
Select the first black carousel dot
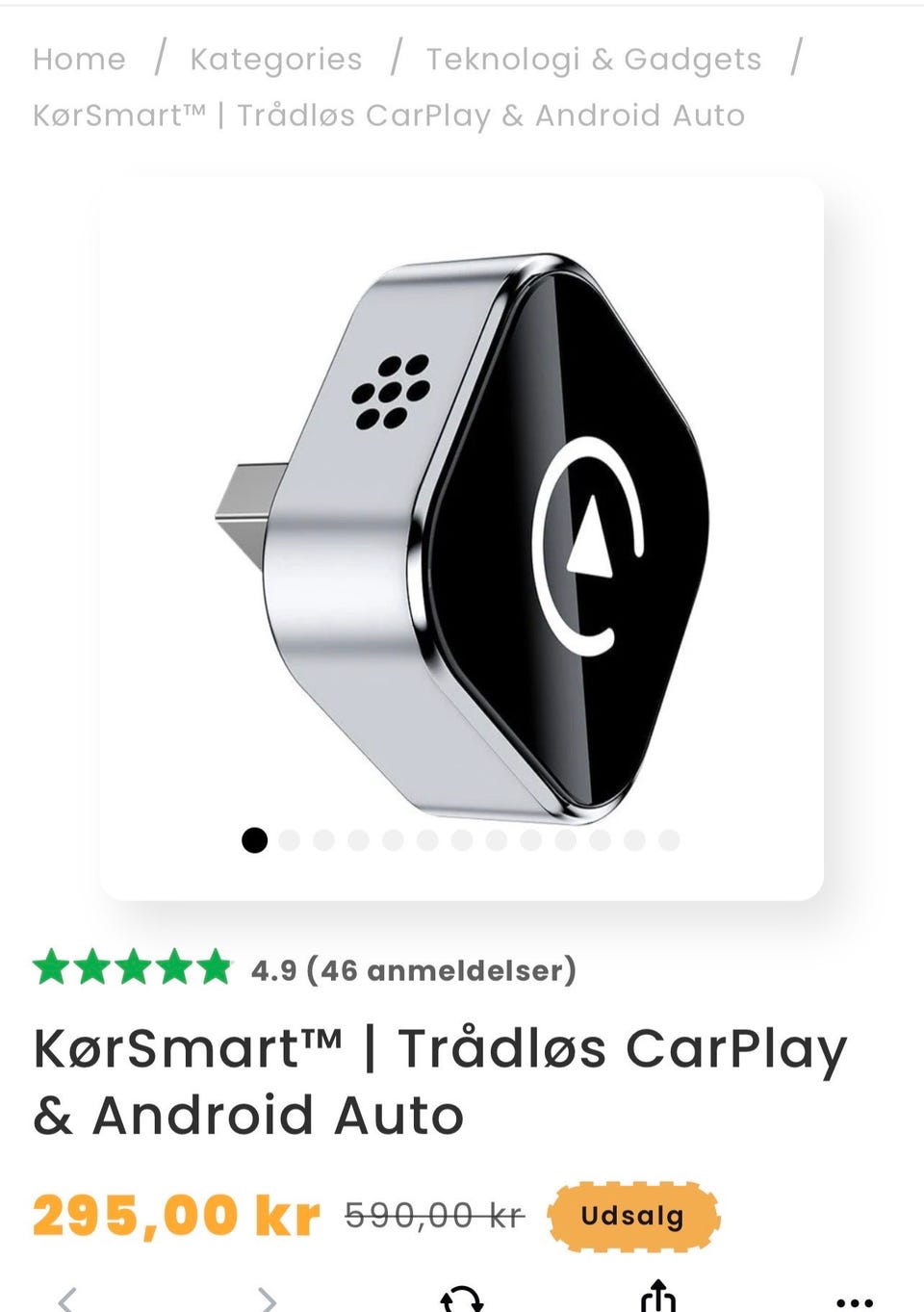[254, 840]
